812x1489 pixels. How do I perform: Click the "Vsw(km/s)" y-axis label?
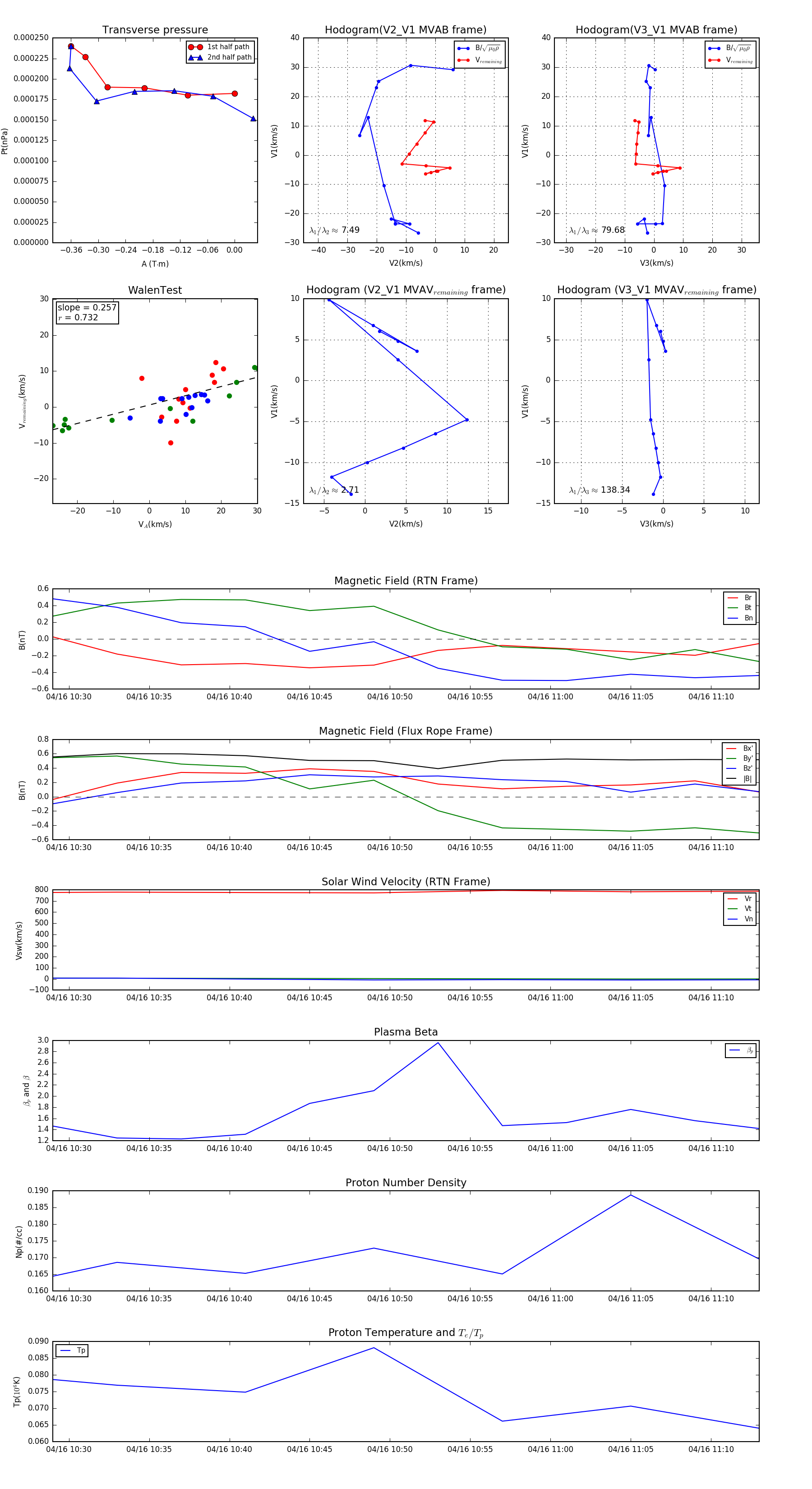pyautogui.click(x=19, y=941)
